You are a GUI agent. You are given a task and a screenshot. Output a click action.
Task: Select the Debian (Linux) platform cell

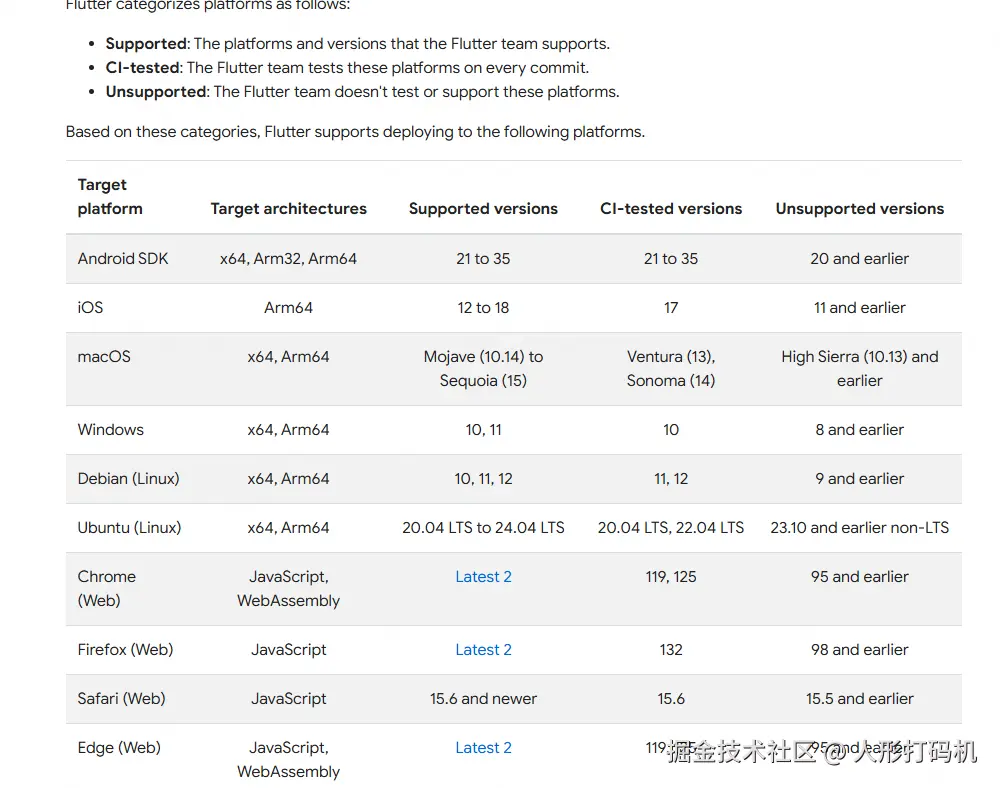(129, 479)
